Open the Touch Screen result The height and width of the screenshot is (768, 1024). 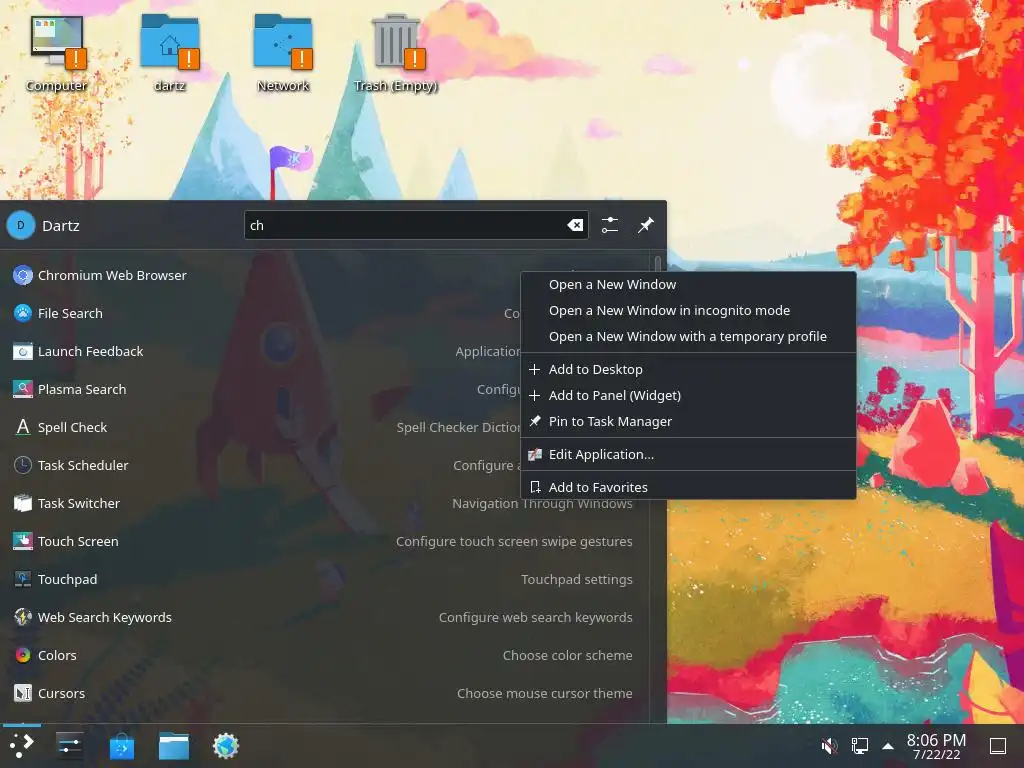(323, 541)
